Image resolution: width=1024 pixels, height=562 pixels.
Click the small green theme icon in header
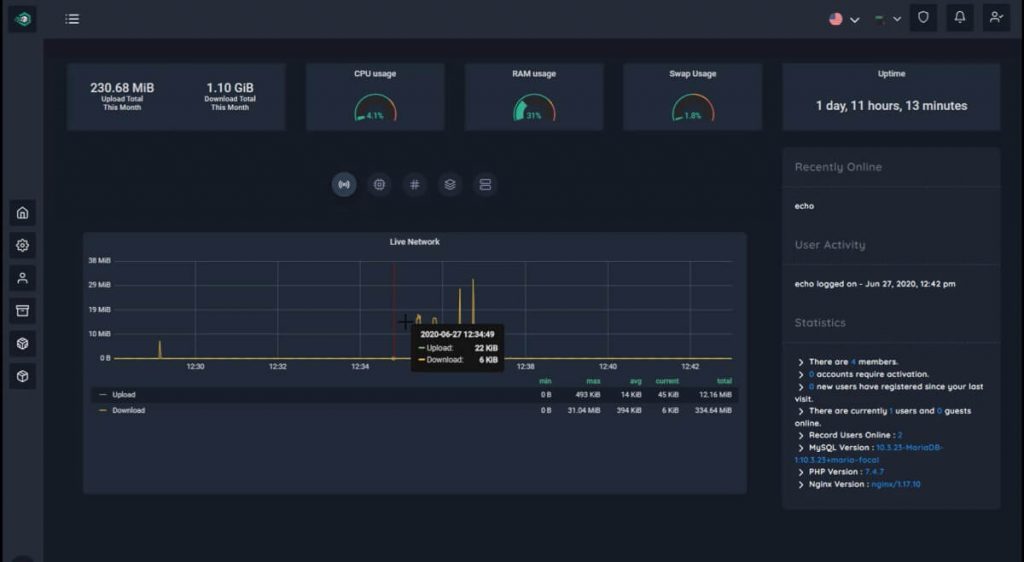(880, 20)
